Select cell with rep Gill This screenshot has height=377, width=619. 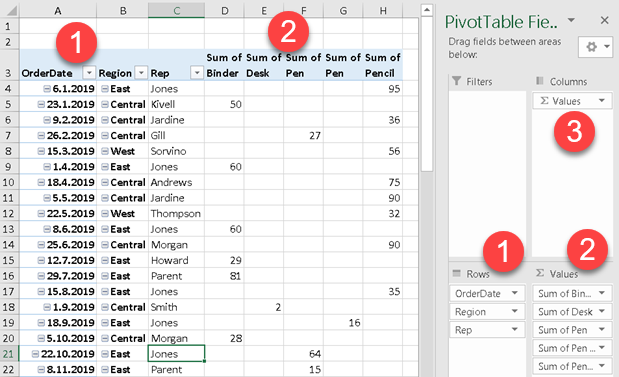click(176, 136)
